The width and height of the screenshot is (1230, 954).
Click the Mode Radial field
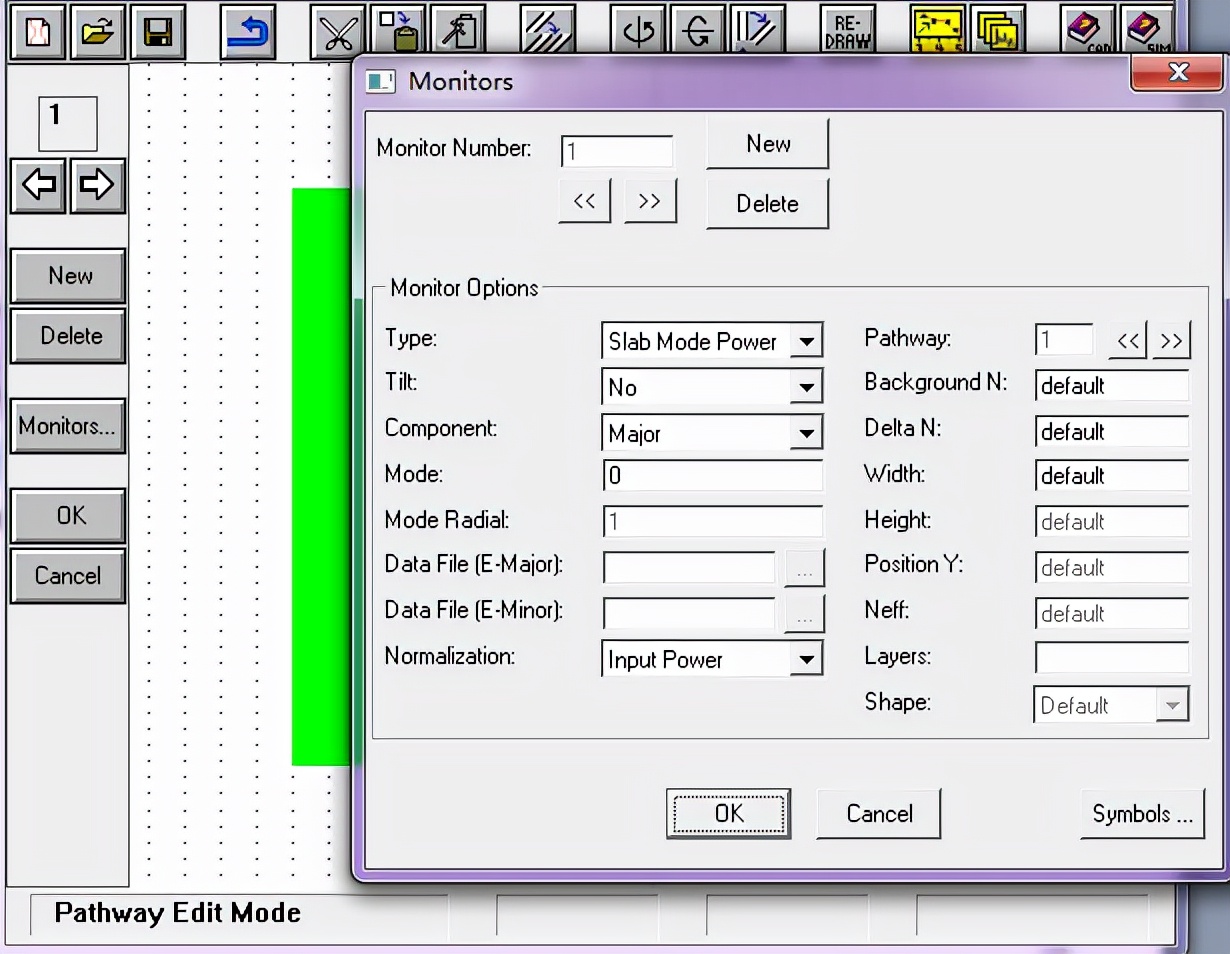713,521
